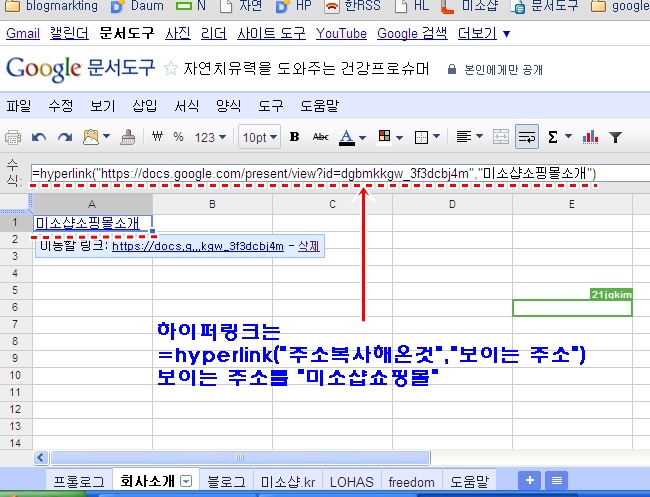Select cell A1 미소샵쇼핑몰소개
650x497 pixels.
tap(92, 223)
